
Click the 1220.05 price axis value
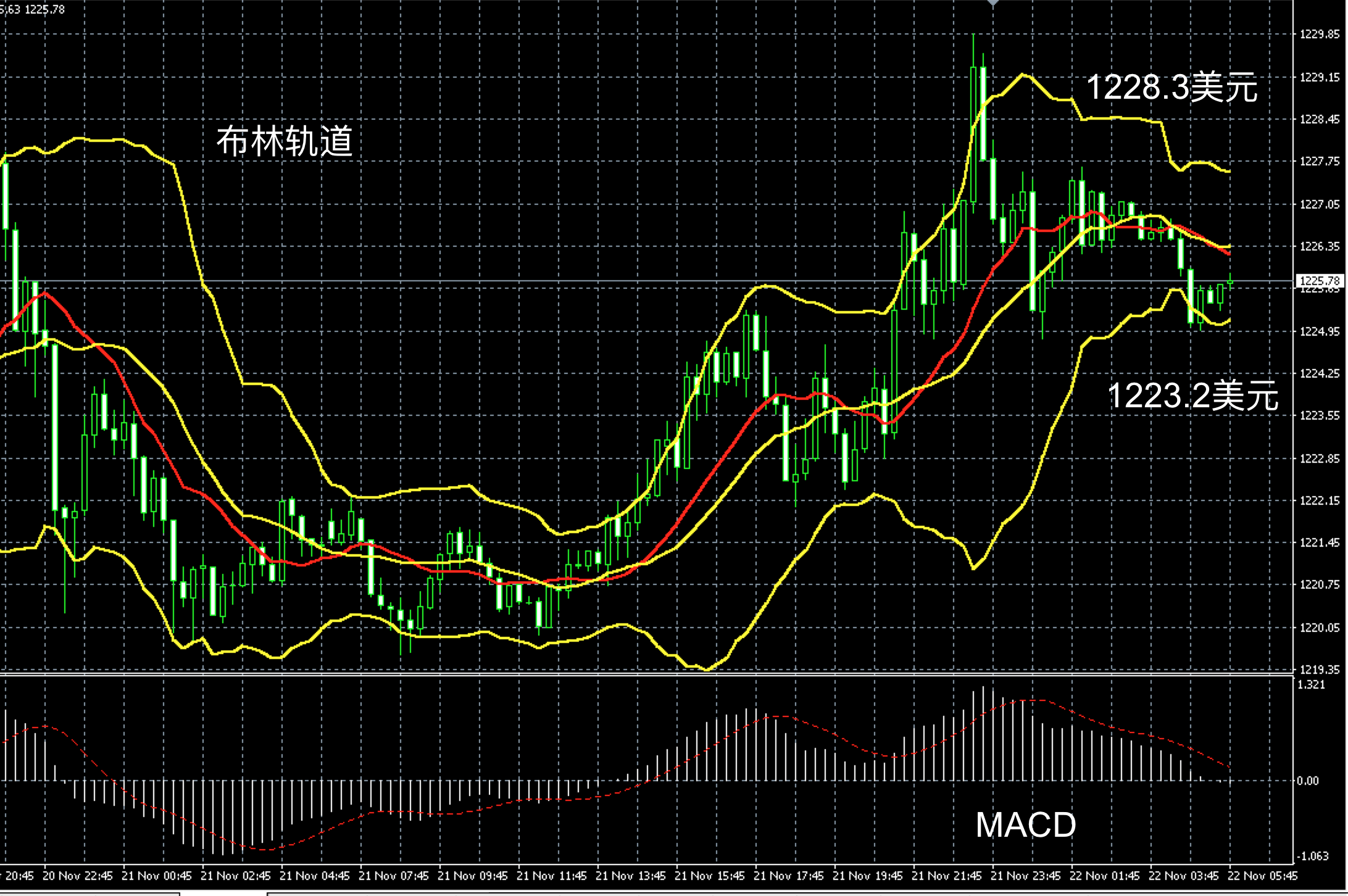tap(1320, 628)
